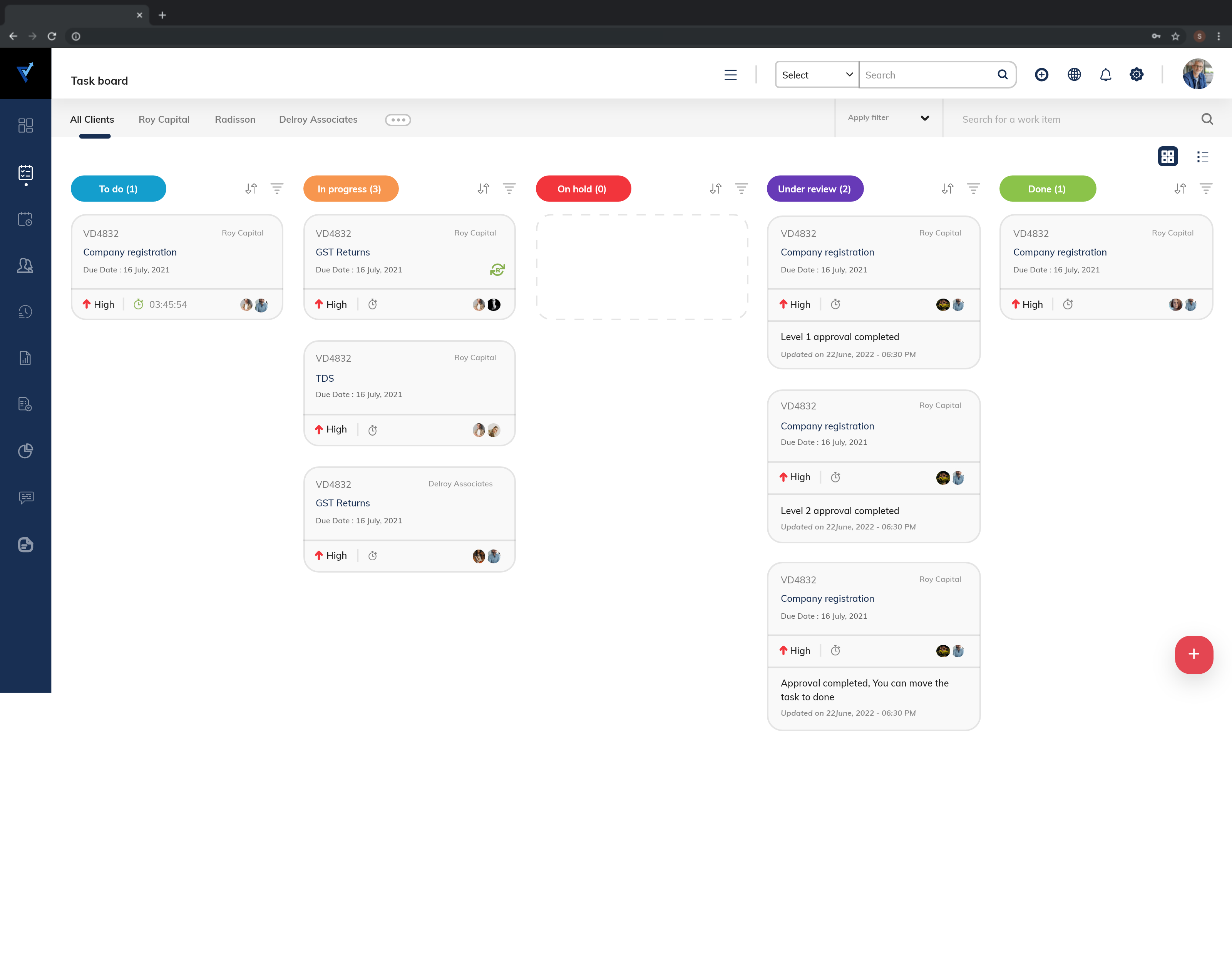This screenshot has height=962, width=1232.
Task: Open the Delroy Associates tab
Action: tap(318, 120)
